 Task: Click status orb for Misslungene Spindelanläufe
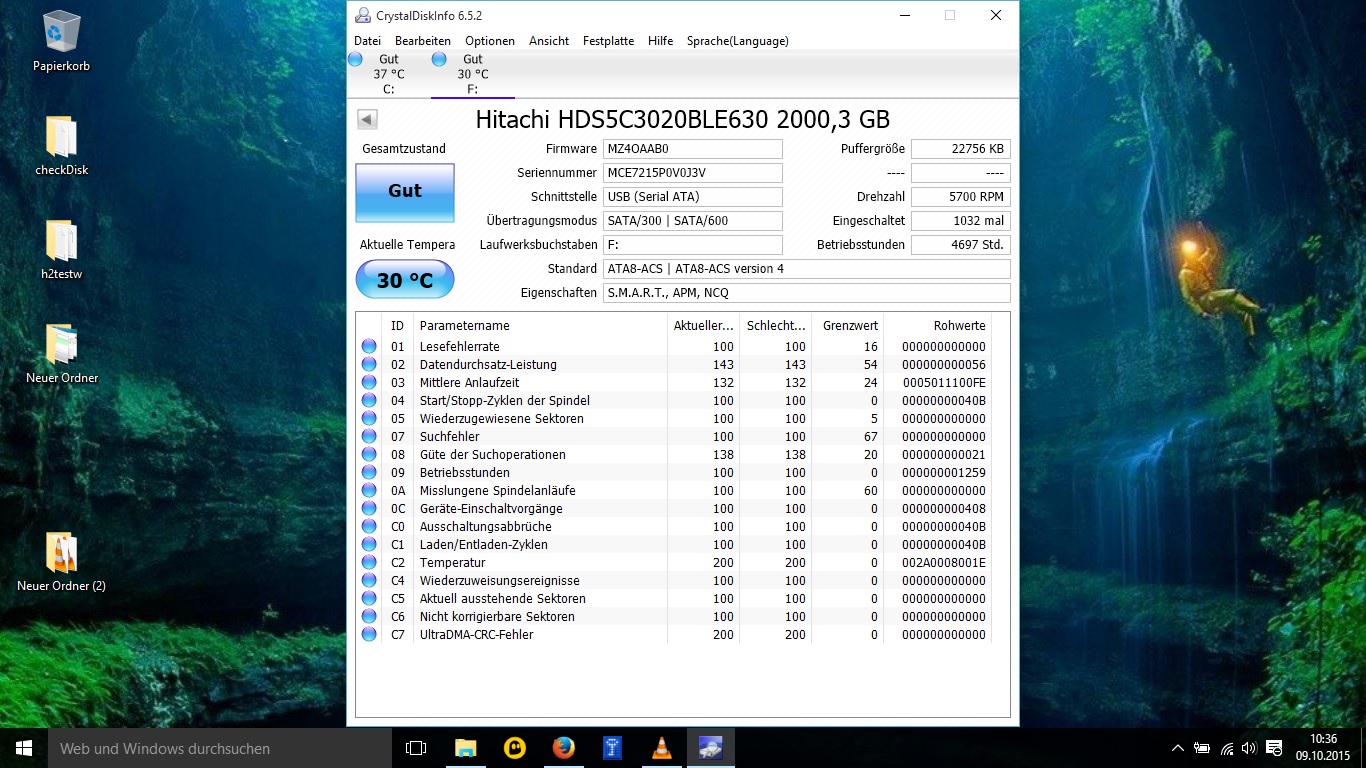pos(369,491)
